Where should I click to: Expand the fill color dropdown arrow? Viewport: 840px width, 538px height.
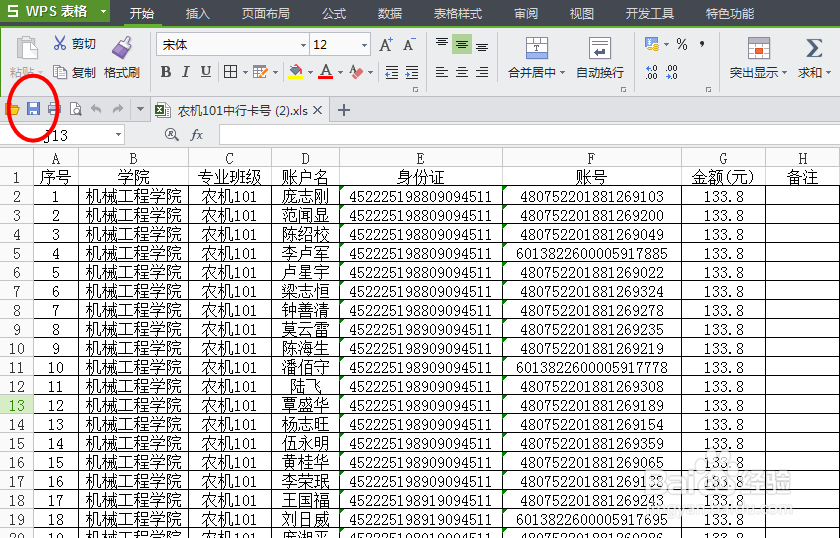click(x=310, y=72)
